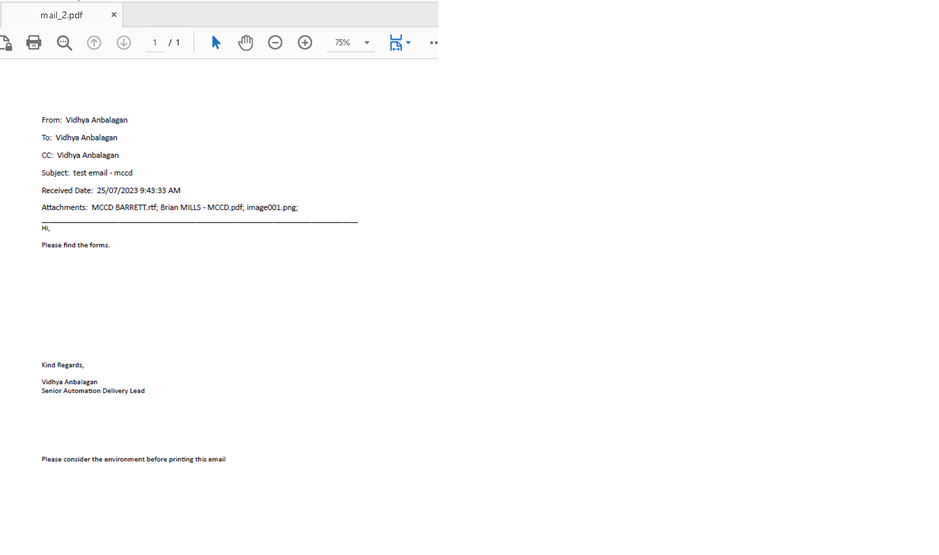Click the Received Date 25/07/2023 line
This screenshot has width=939, height=555.
coord(111,190)
